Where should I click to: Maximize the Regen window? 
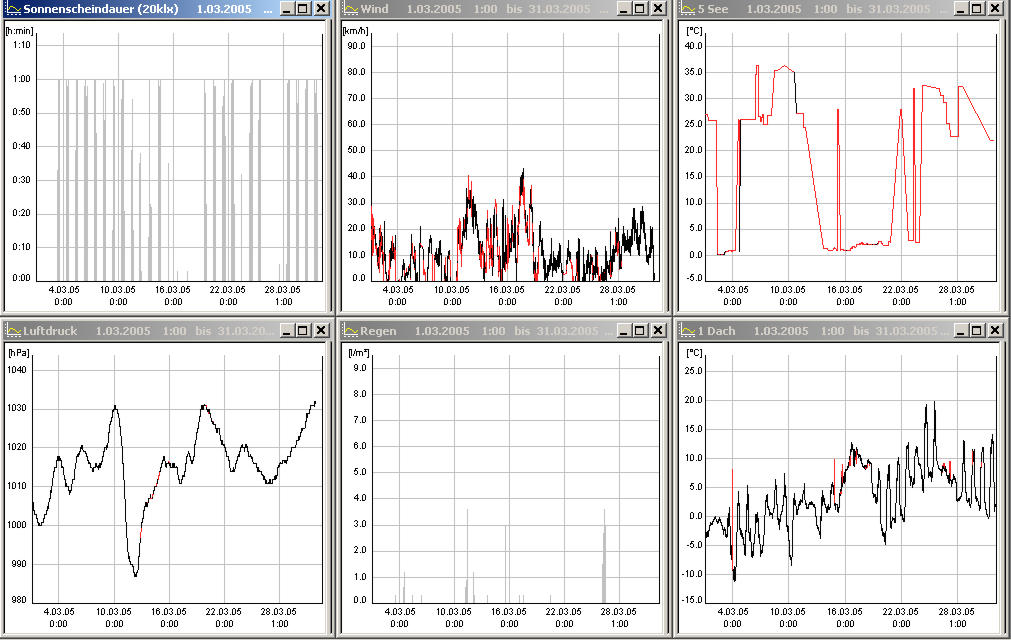click(x=640, y=331)
